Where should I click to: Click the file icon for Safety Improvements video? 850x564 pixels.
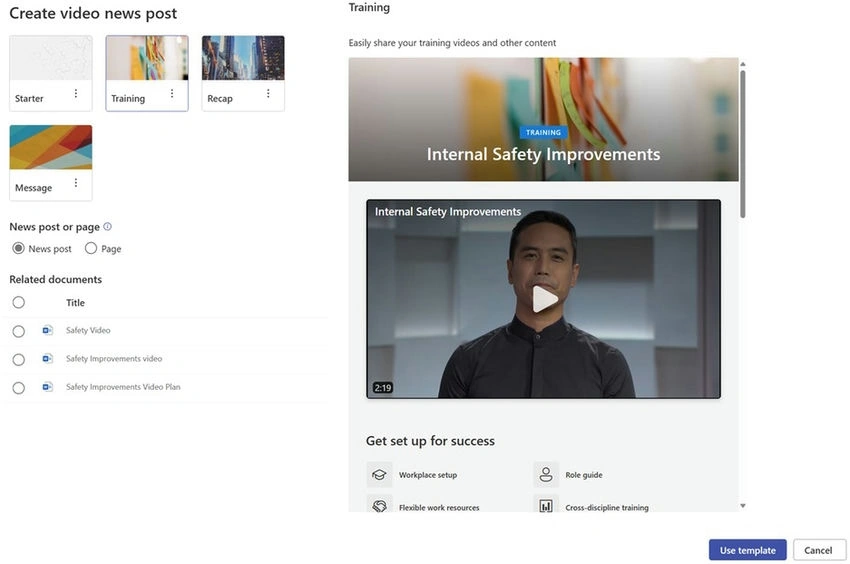(x=48, y=358)
